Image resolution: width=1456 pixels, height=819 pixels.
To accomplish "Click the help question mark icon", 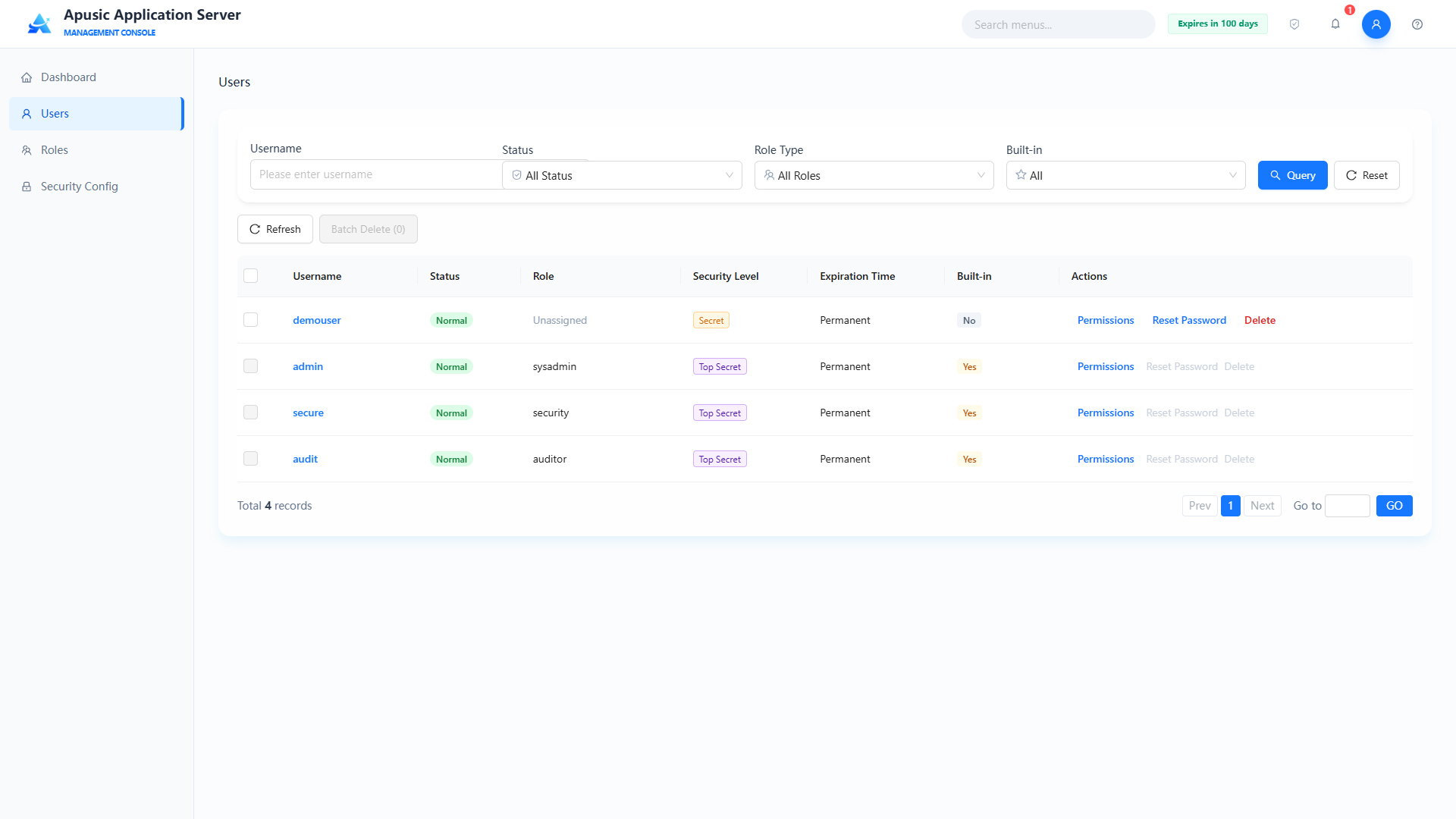I will pos(1417,24).
